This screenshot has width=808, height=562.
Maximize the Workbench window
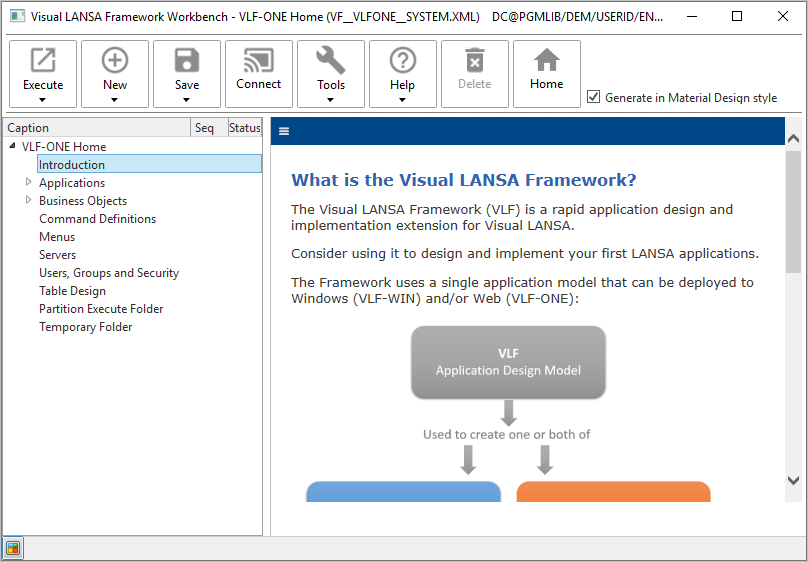tap(737, 16)
